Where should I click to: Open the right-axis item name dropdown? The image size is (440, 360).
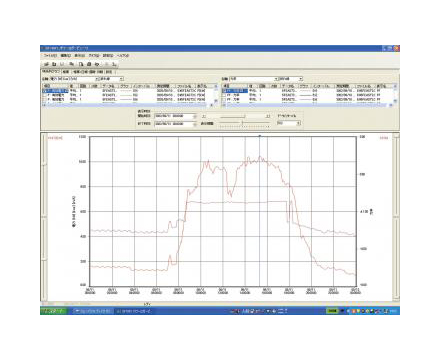click(254, 79)
